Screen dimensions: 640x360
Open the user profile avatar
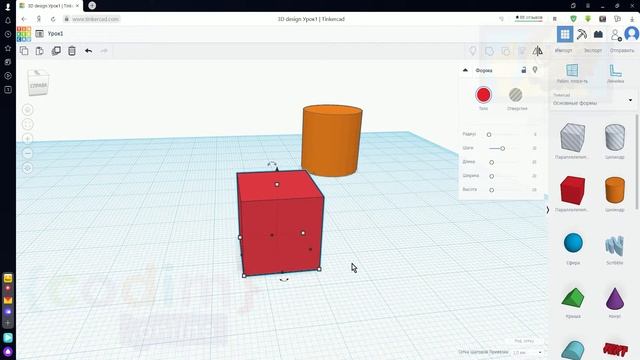pos(632,34)
